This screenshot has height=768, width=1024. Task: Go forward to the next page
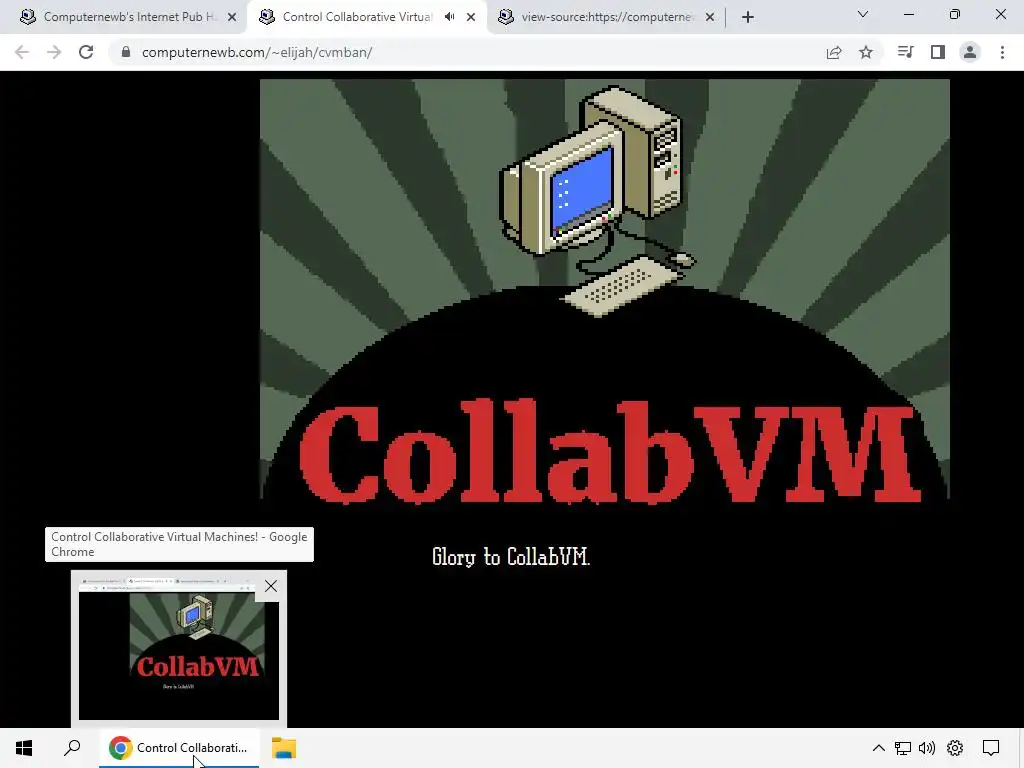point(54,52)
